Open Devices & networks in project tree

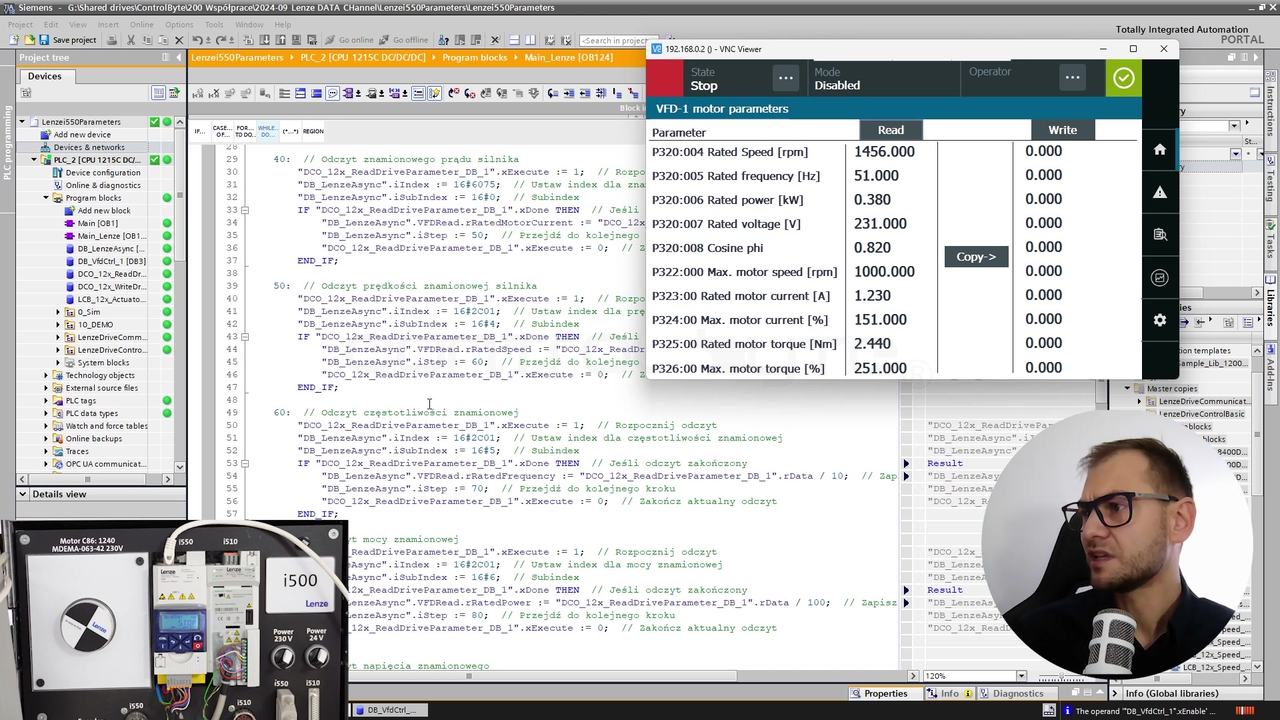pyautogui.click(x=89, y=147)
